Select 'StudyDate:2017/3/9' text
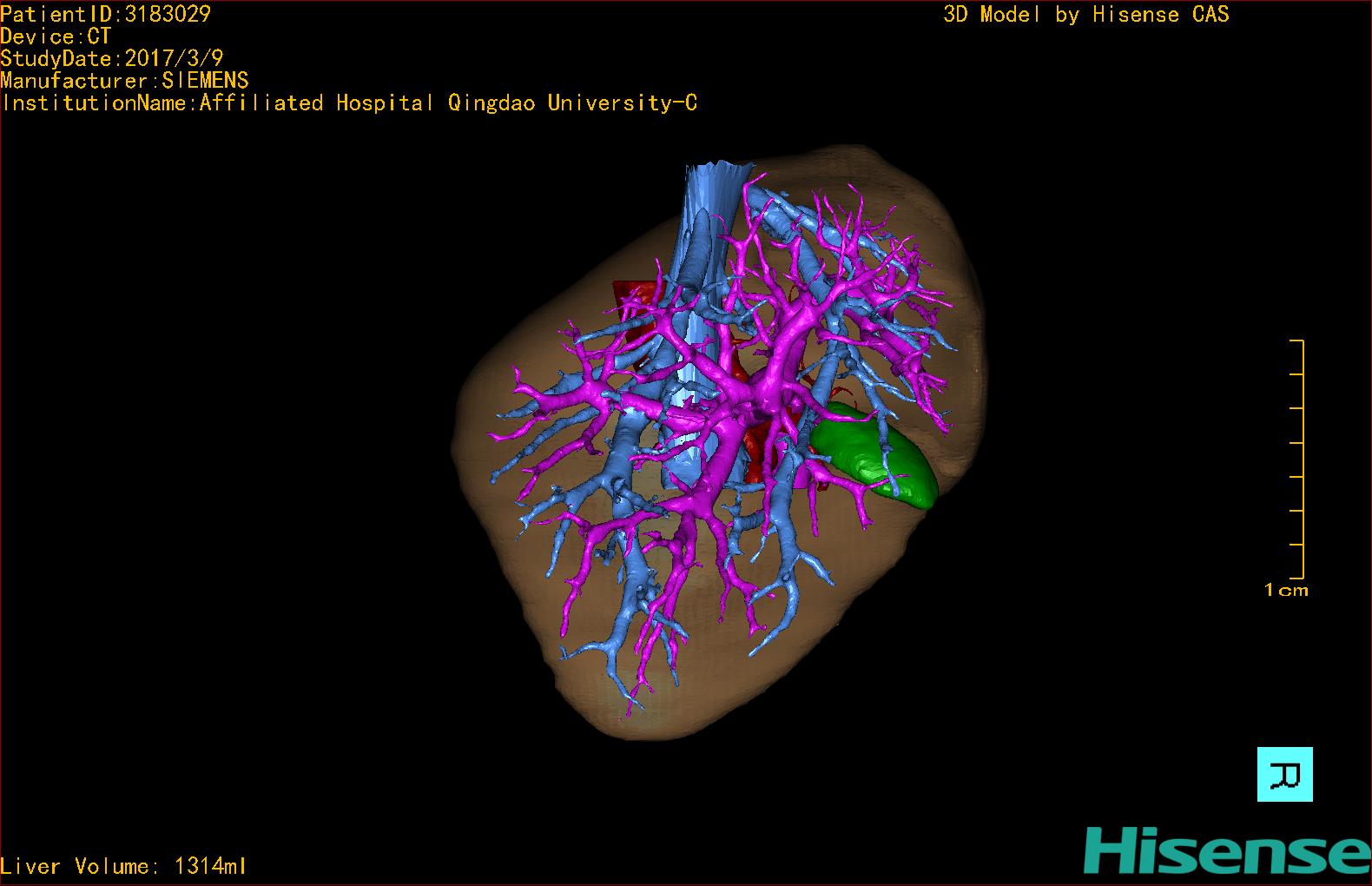Screen dimensions: 1372x886 pos(112,58)
